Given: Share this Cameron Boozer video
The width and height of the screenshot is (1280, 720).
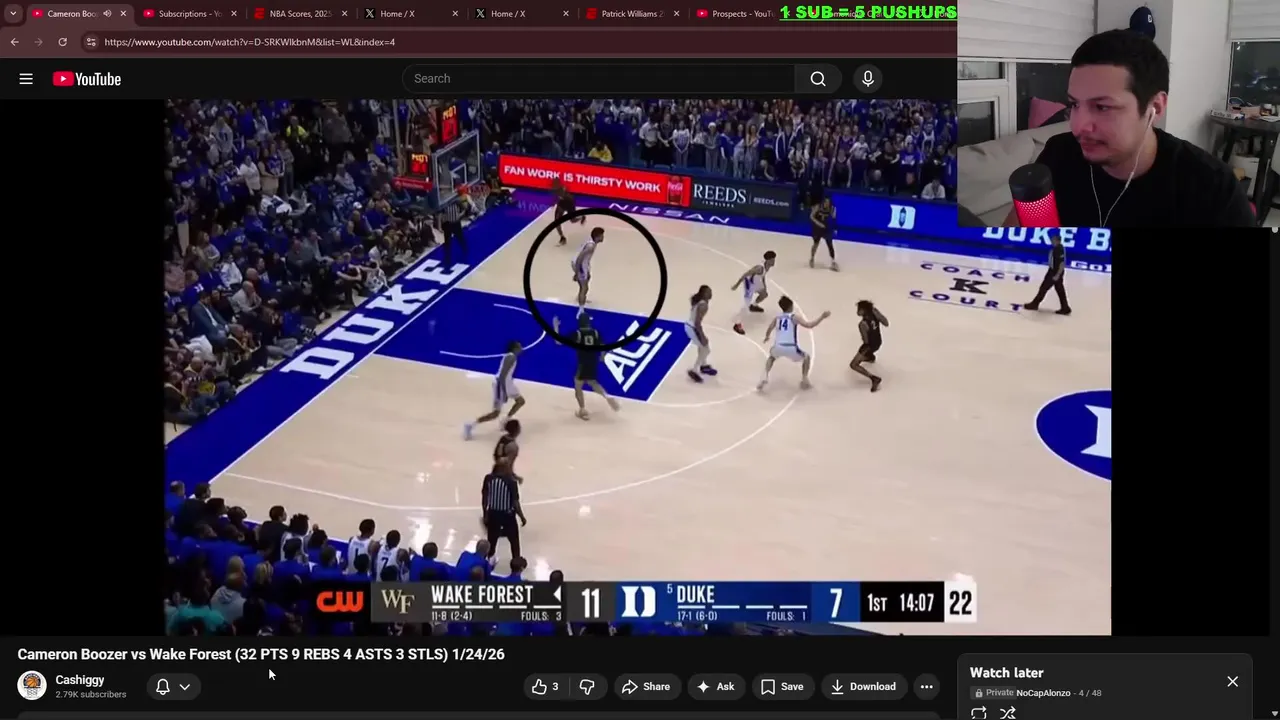Looking at the screenshot, I should pos(646,686).
